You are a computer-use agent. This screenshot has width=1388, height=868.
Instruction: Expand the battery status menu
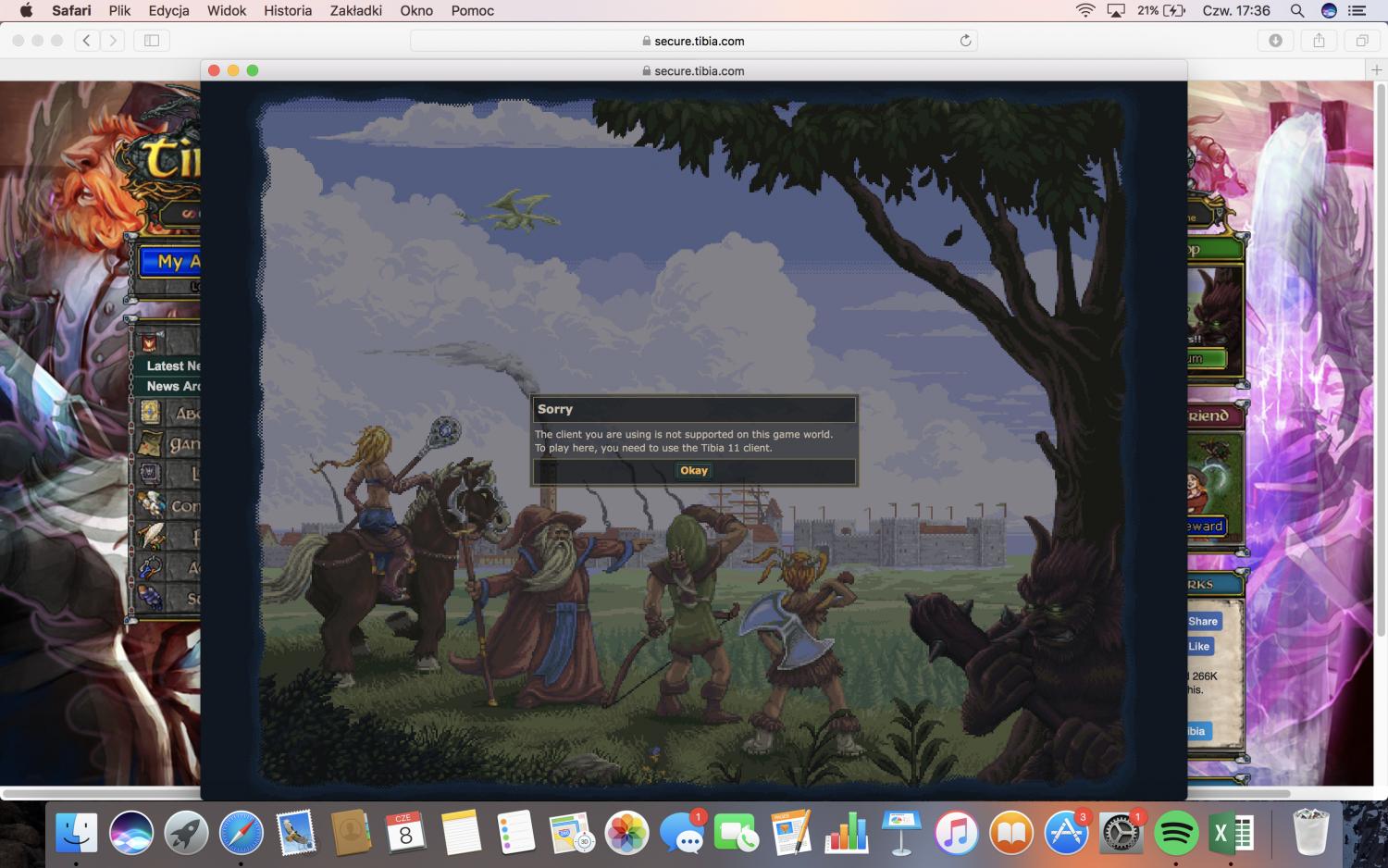1161,11
